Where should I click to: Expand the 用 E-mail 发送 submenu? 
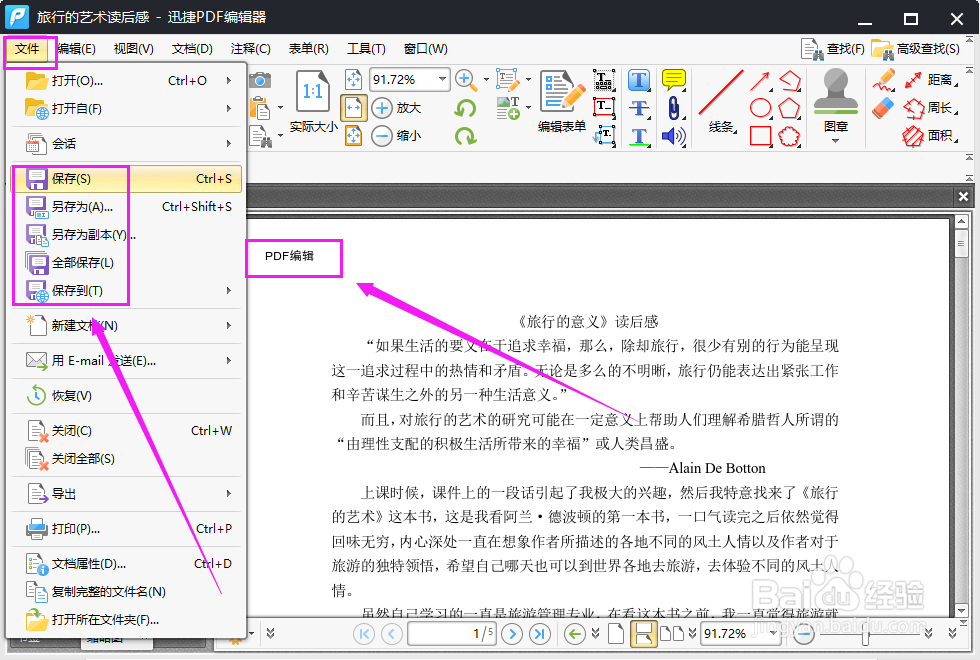tap(126, 361)
